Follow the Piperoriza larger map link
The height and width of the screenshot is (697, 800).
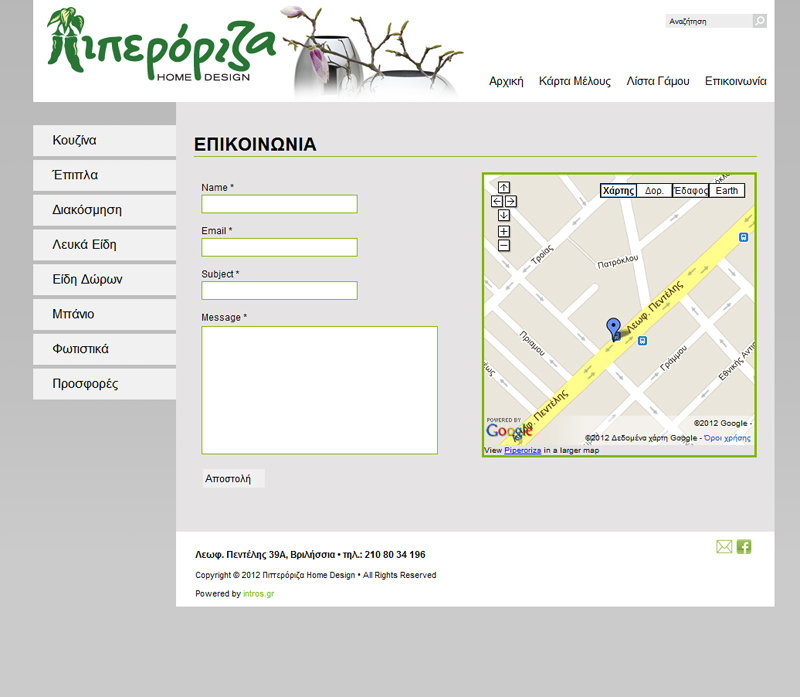point(522,451)
